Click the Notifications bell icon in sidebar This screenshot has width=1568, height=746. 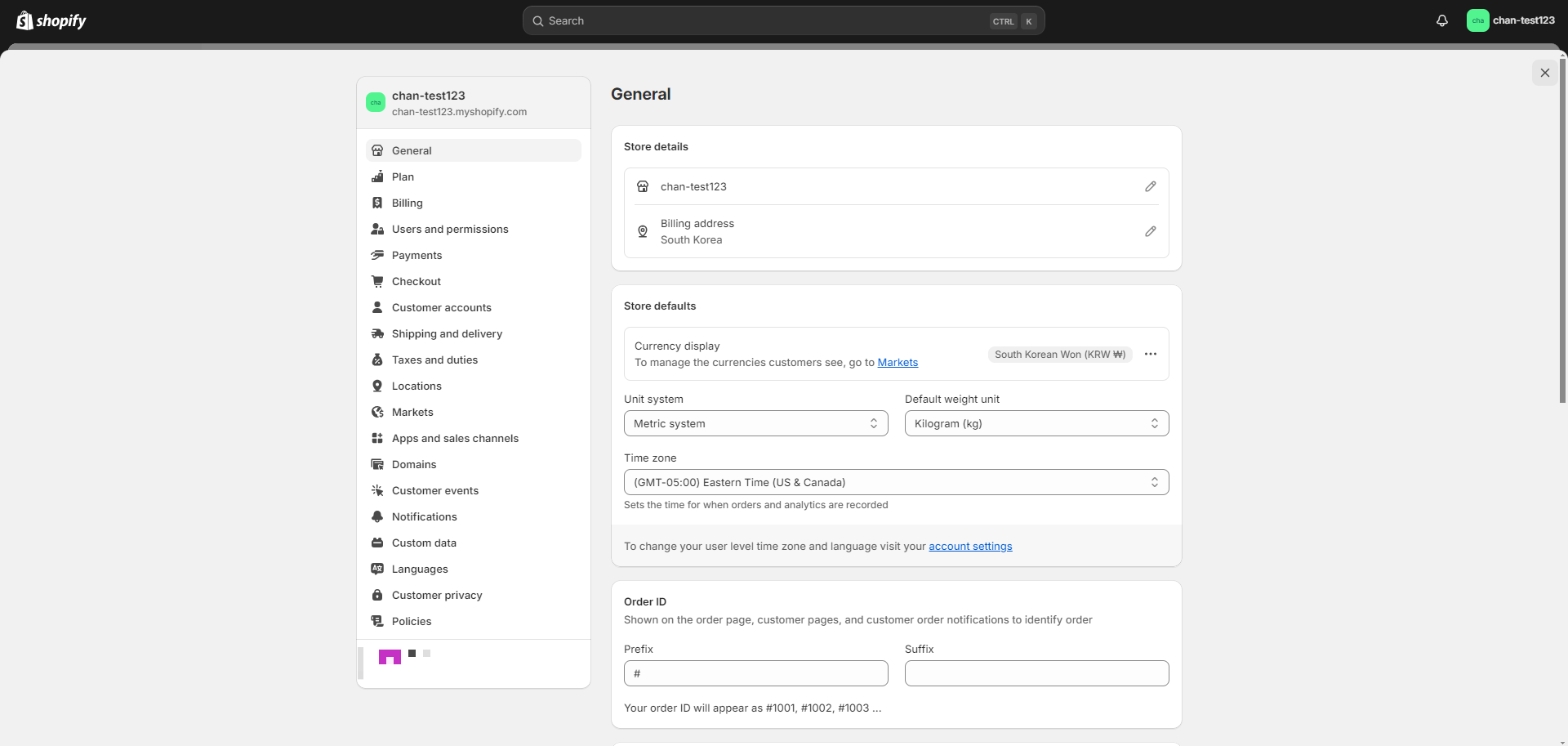click(x=377, y=516)
